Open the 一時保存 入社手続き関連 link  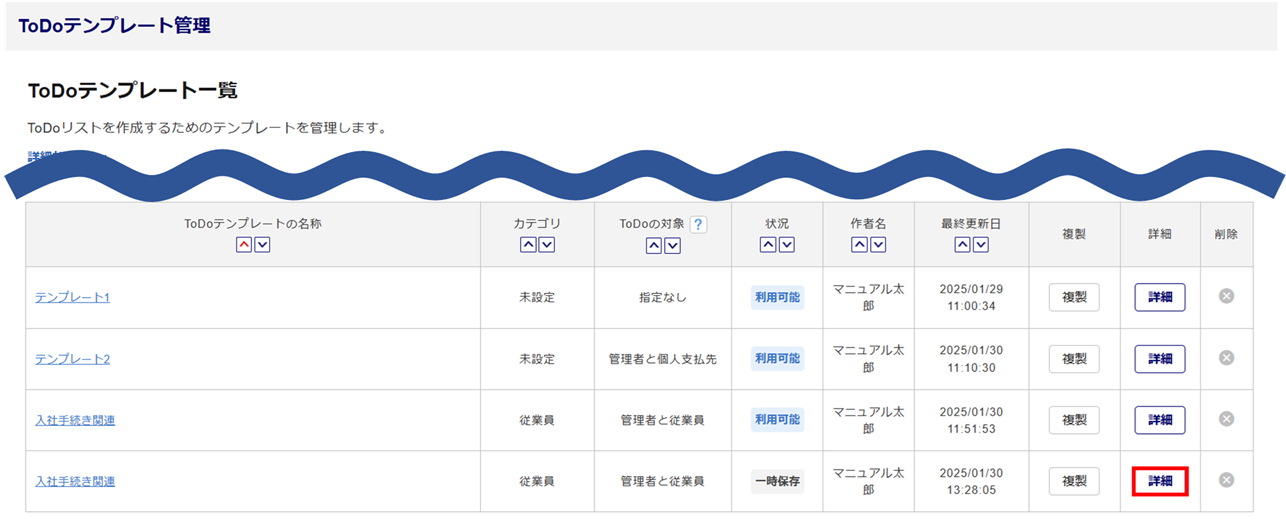click(75, 481)
